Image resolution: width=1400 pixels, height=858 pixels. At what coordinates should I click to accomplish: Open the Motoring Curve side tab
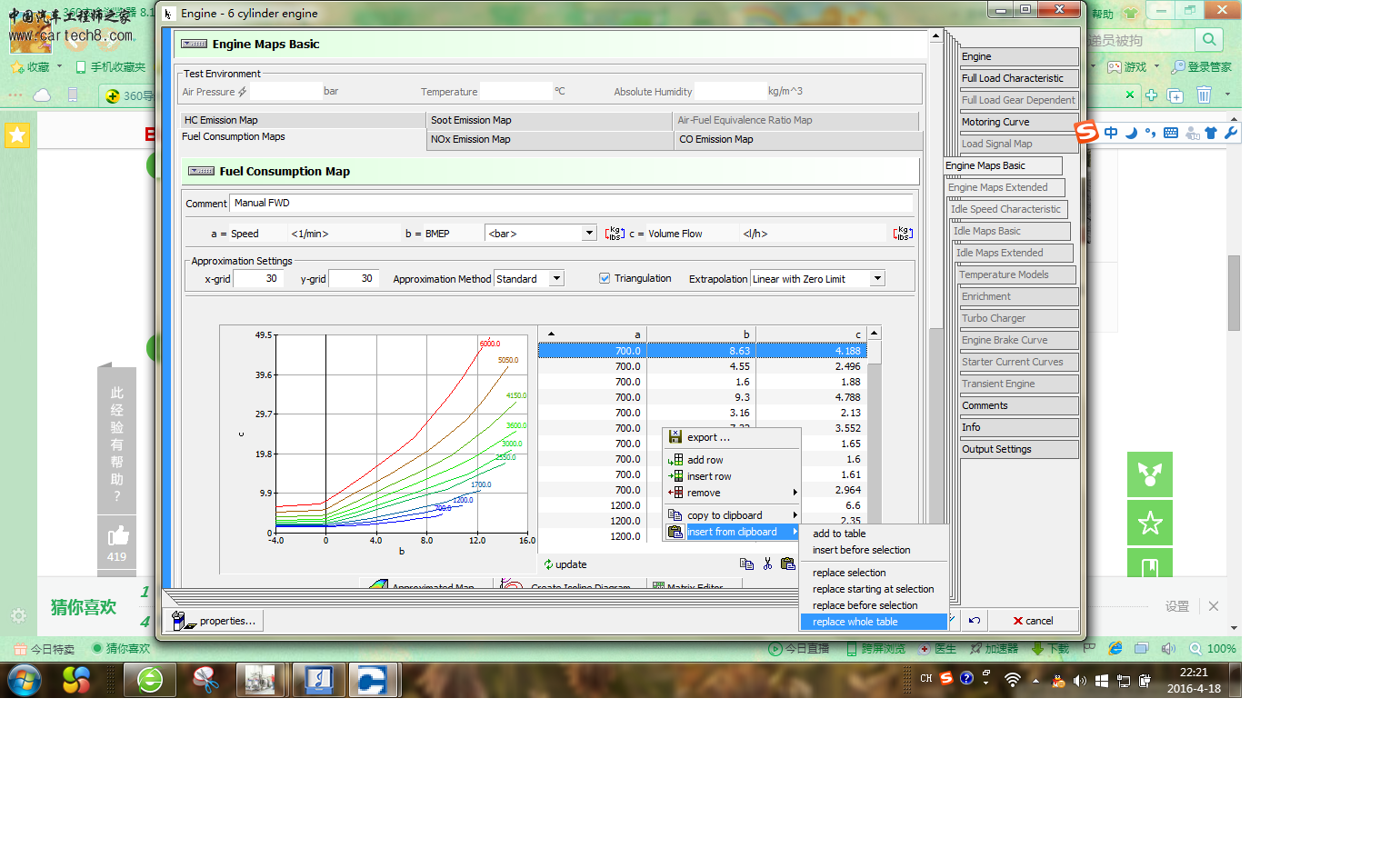click(x=1019, y=122)
